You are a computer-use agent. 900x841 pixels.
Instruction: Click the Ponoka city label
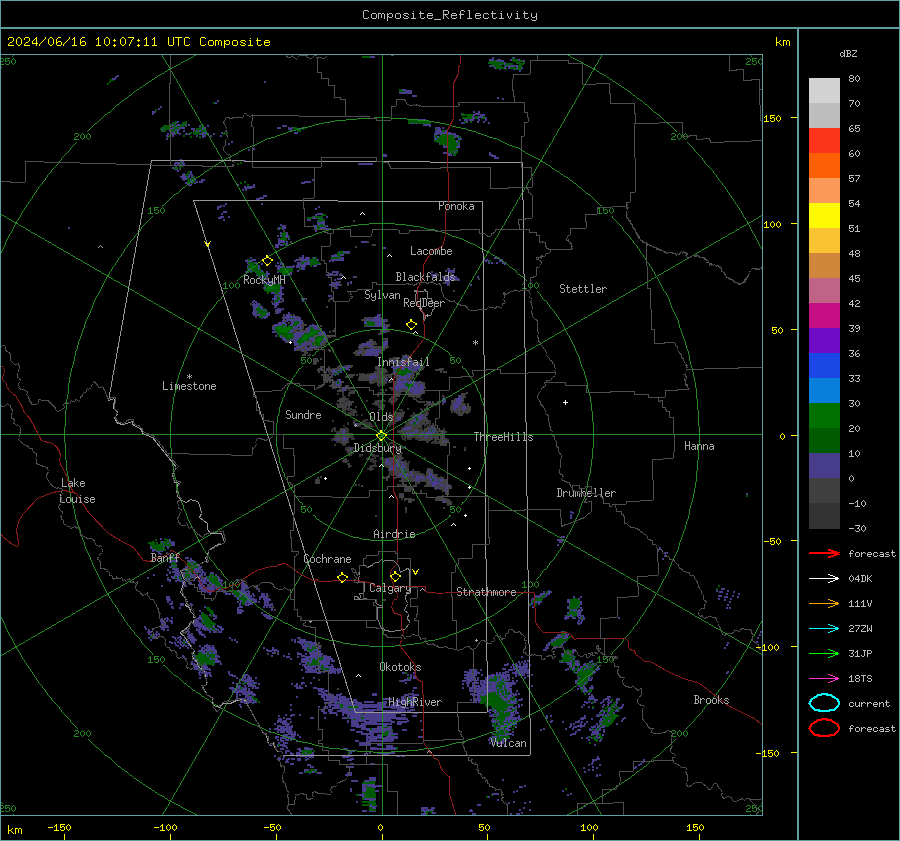pos(456,206)
